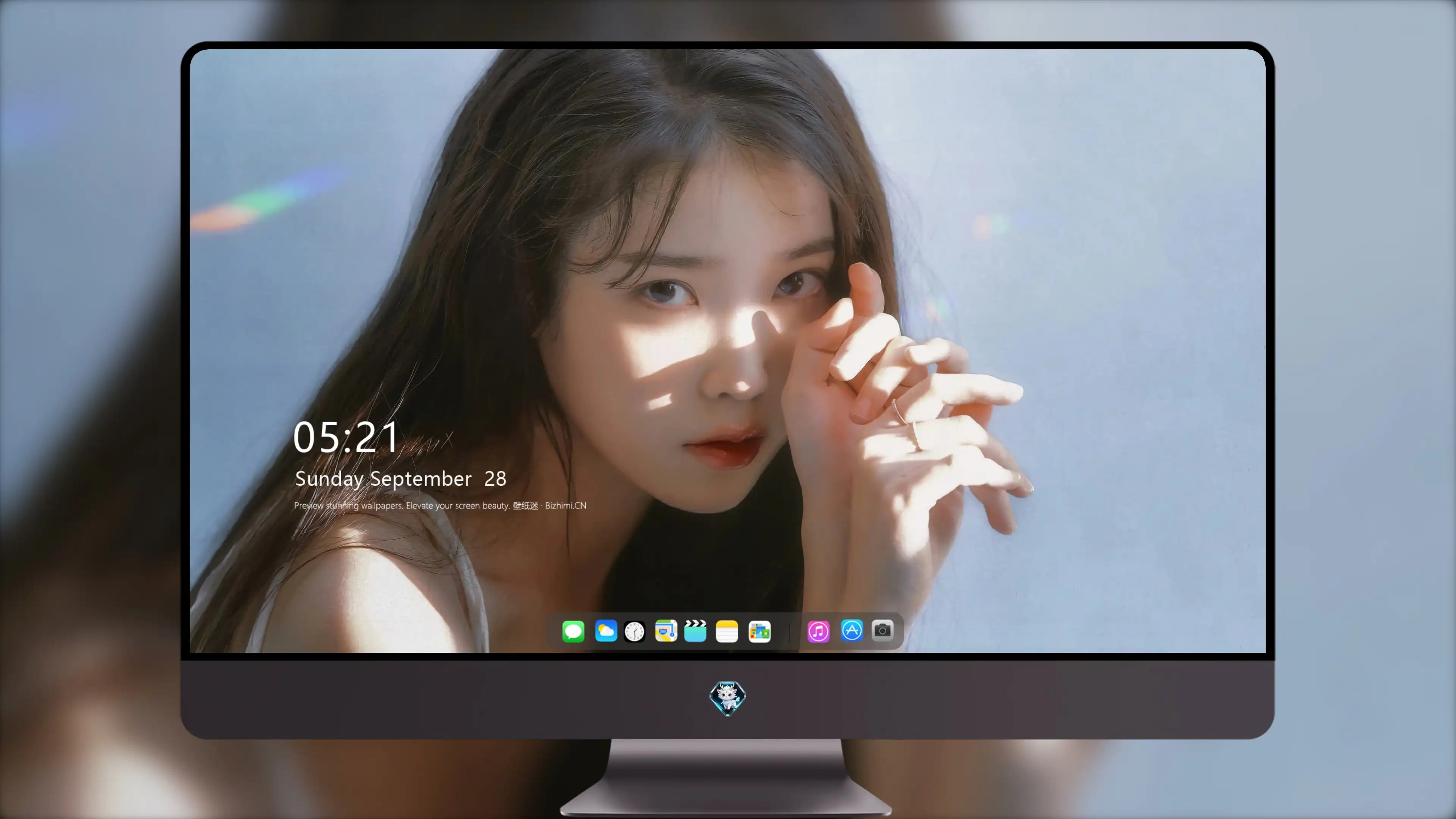Screen dimensions: 1456x819
Task: Open the yellow Notes app
Action: tap(727, 631)
